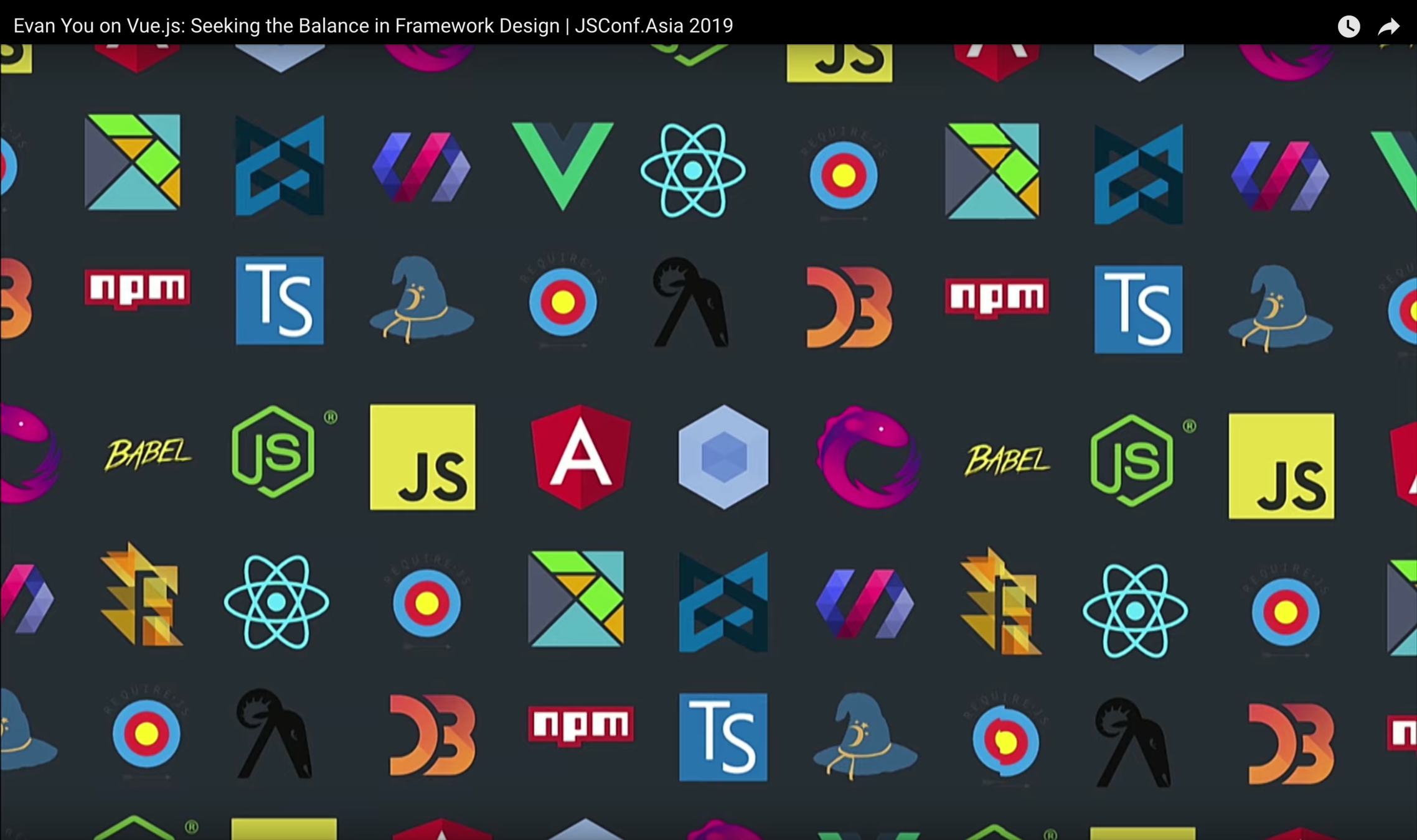Click Babel text logo right of full RxJS
This screenshot has height=840, width=1417.
coord(1007,461)
